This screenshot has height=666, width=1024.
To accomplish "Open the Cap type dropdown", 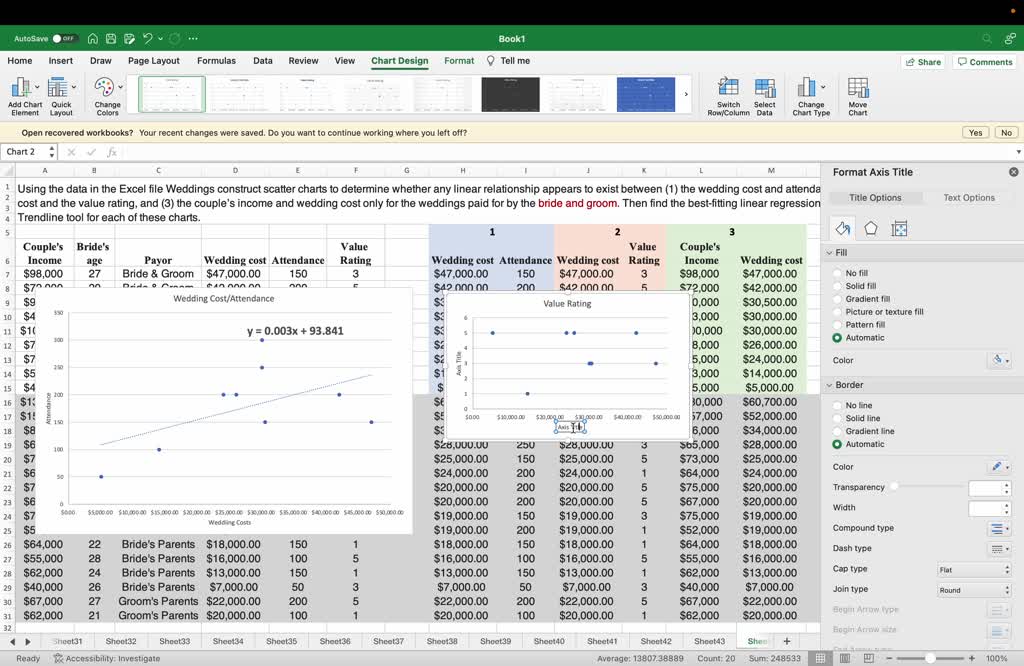I will click(x=973, y=568).
